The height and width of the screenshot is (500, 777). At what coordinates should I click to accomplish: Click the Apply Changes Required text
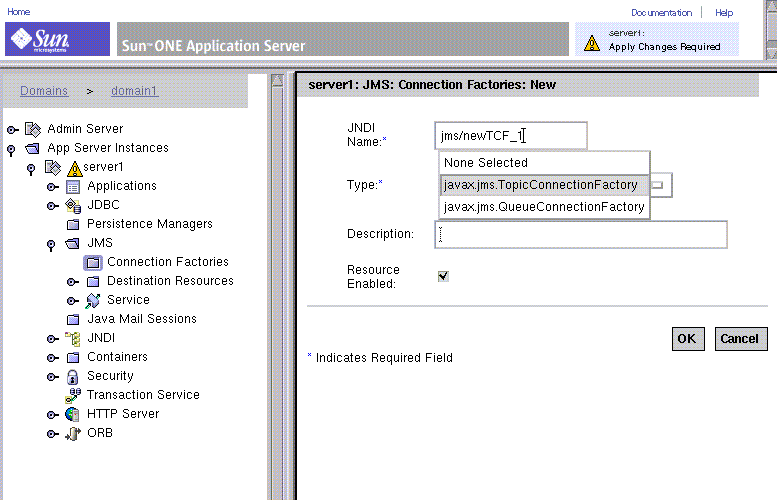pos(664,47)
